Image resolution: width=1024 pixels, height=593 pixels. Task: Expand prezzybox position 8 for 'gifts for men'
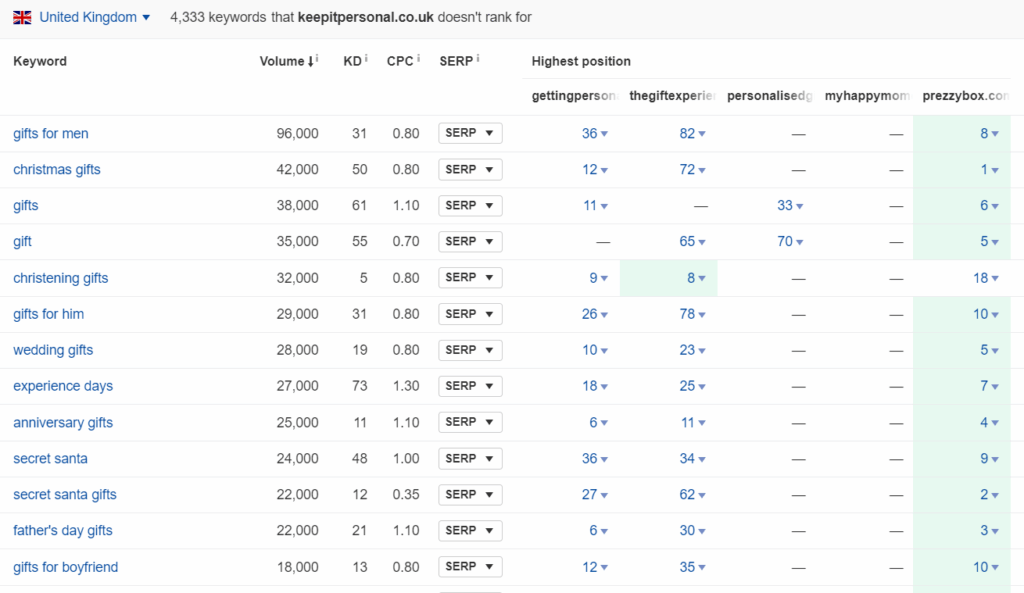pyautogui.click(x=989, y=134)
